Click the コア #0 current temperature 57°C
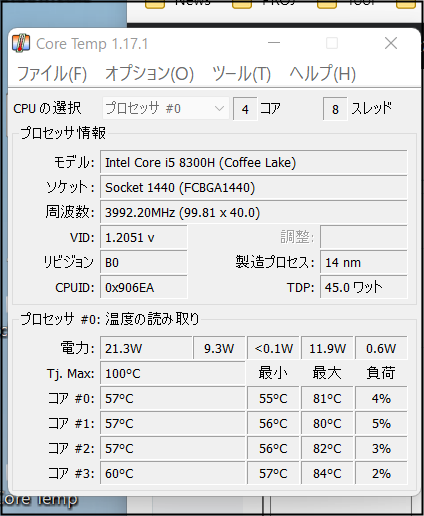Viewport: 424px width, 516px height. pyautogui.click(x=173, y=398)
